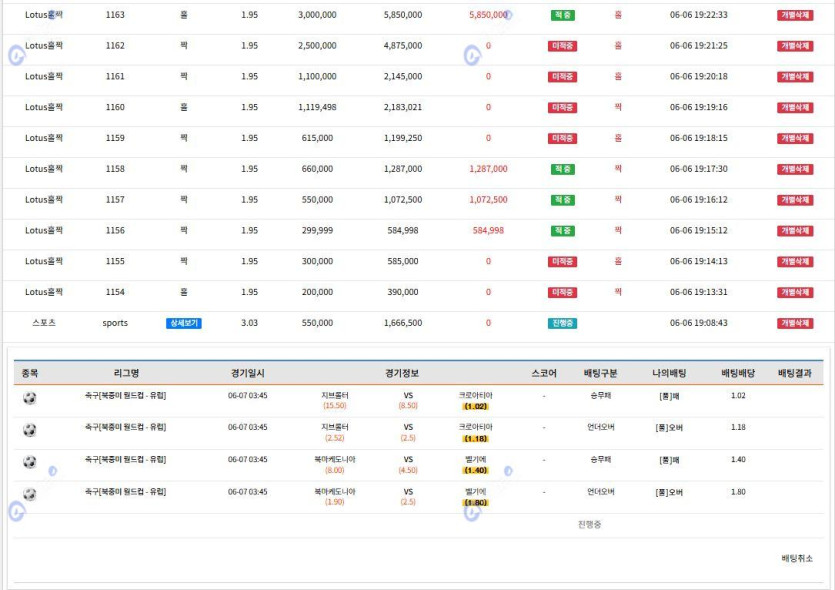The image size is (835, 590).
Task: Delete bet round 1163 with 개별삭제
Action: tap(795, 15)
